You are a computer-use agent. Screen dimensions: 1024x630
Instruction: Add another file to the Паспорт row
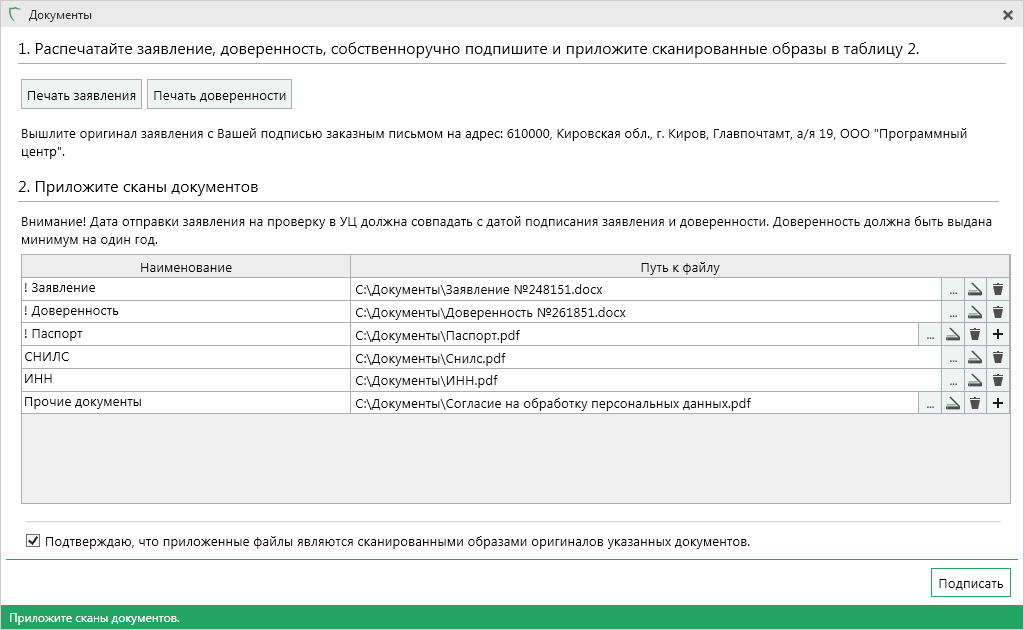(998, 335)
